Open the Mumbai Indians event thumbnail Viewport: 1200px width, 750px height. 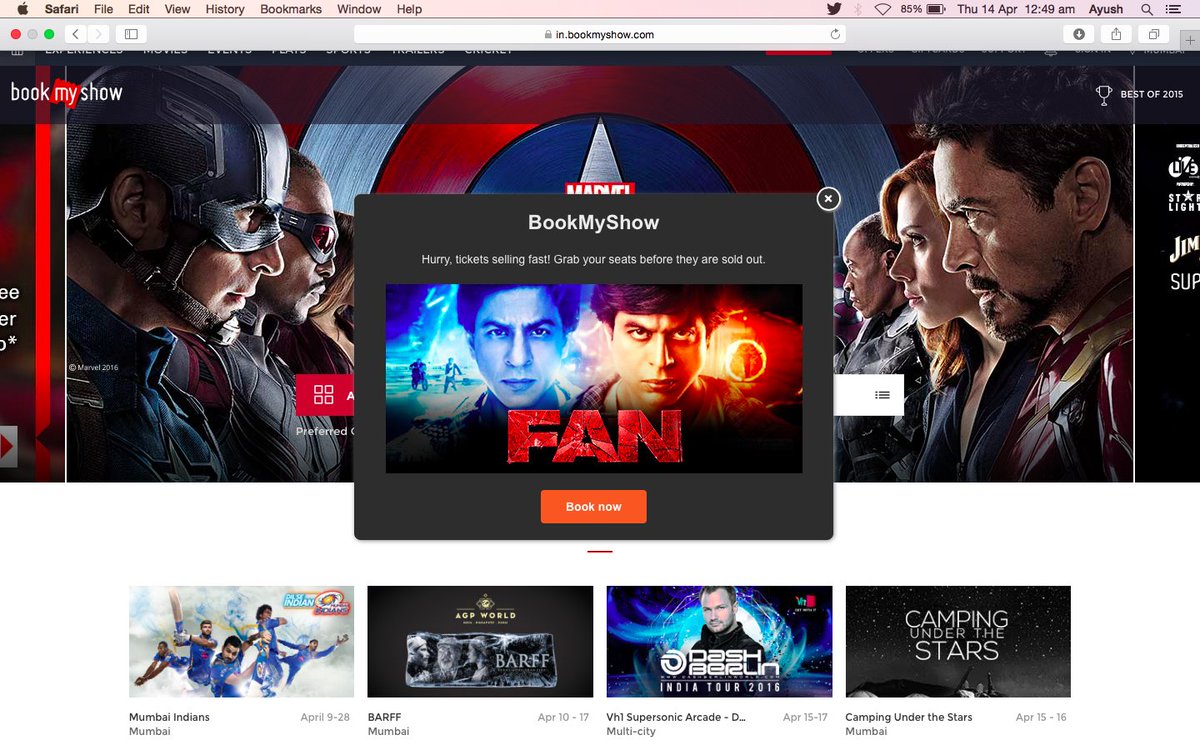[241, 642]
